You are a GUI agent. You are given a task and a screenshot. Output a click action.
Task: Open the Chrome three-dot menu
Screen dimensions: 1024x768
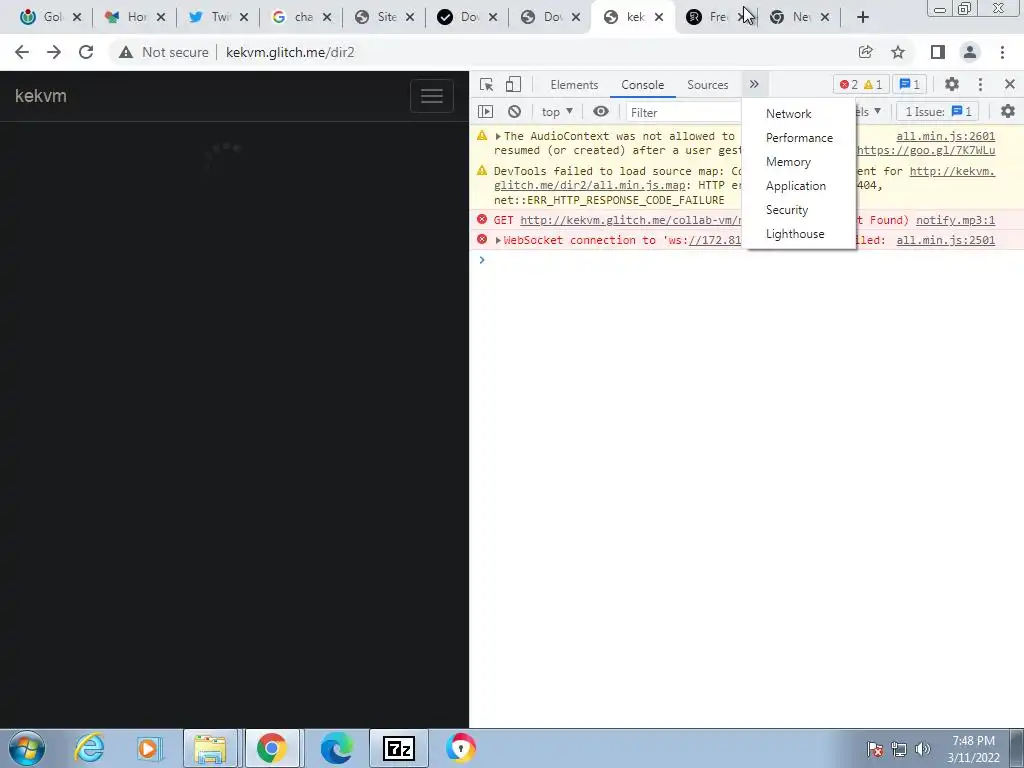[1002, 52]
